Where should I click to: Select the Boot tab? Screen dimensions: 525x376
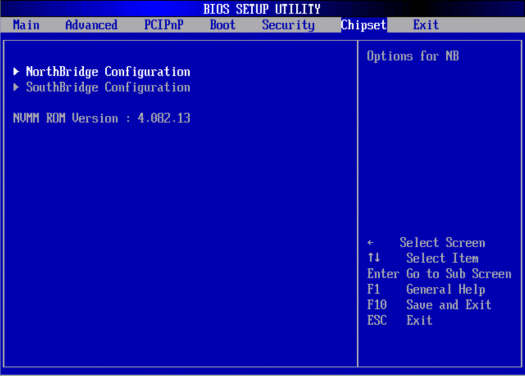click(223, 25)
